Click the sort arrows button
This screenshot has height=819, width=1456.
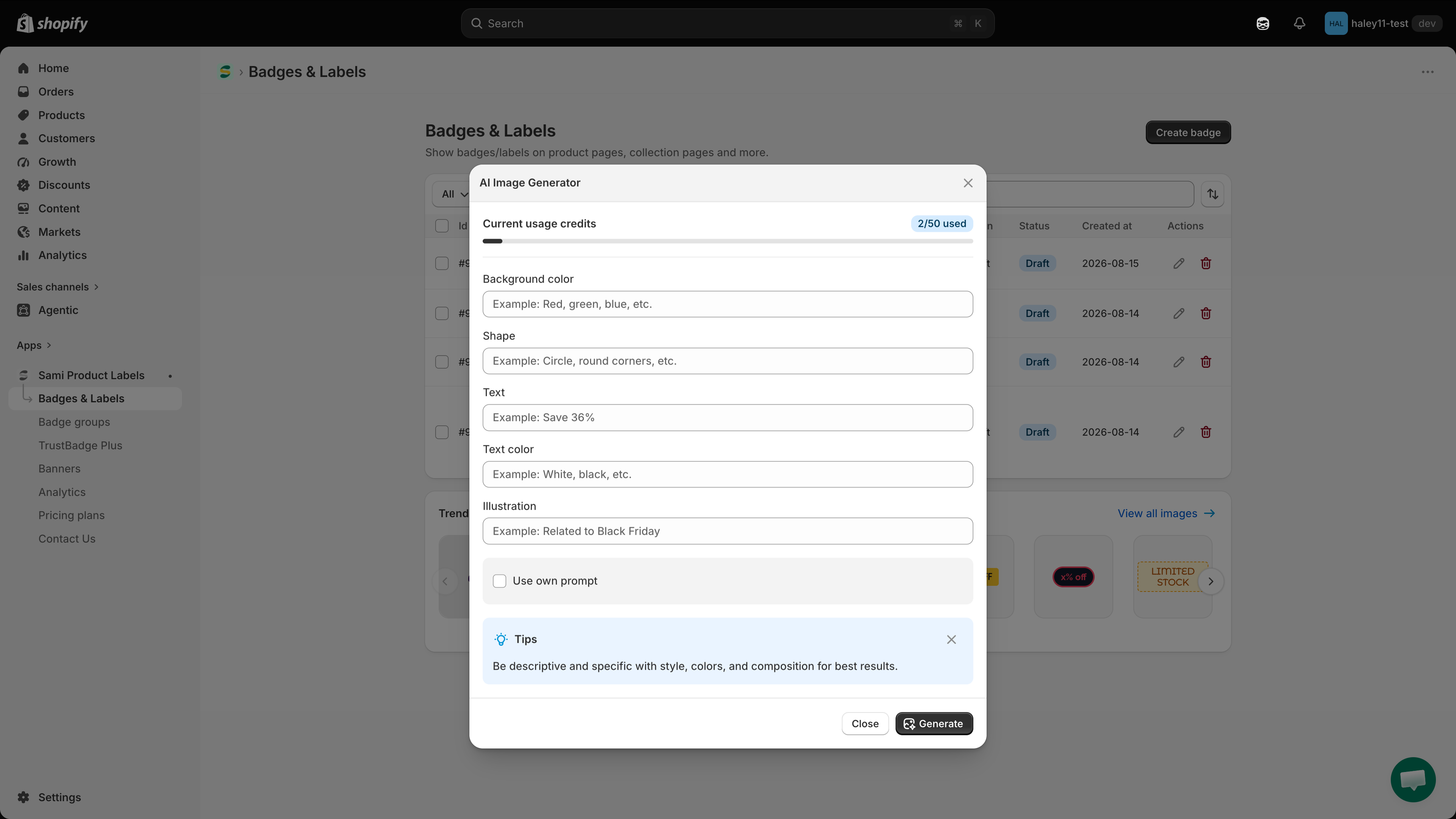1213,194
